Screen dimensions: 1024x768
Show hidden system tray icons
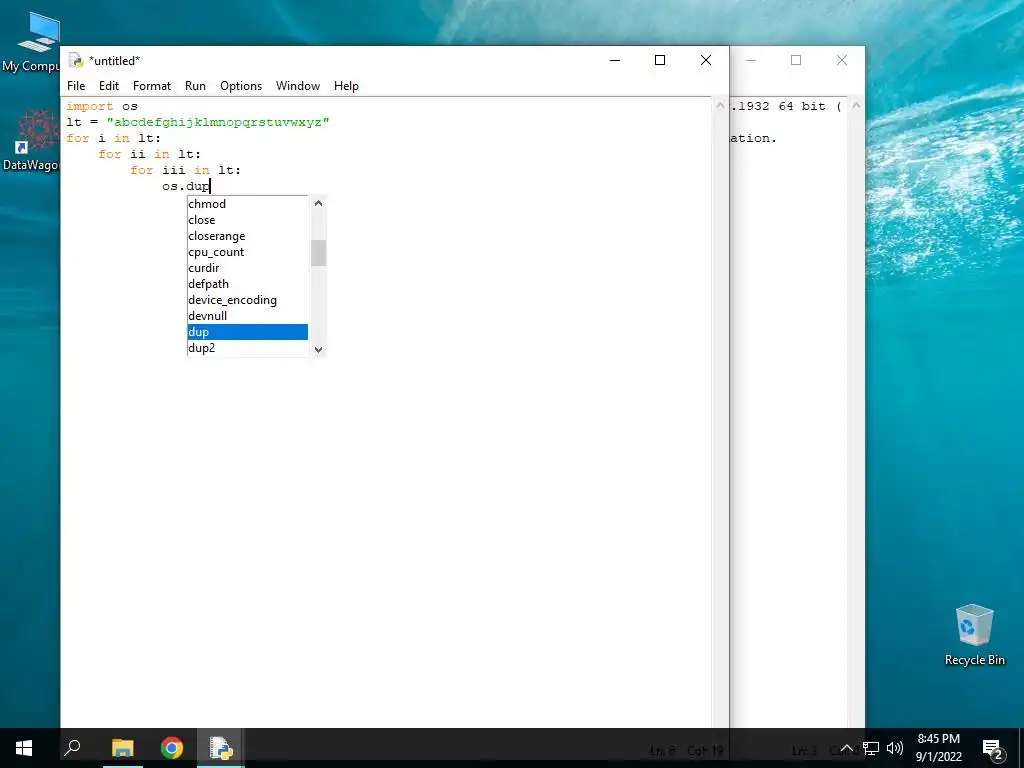pos(846,748)
